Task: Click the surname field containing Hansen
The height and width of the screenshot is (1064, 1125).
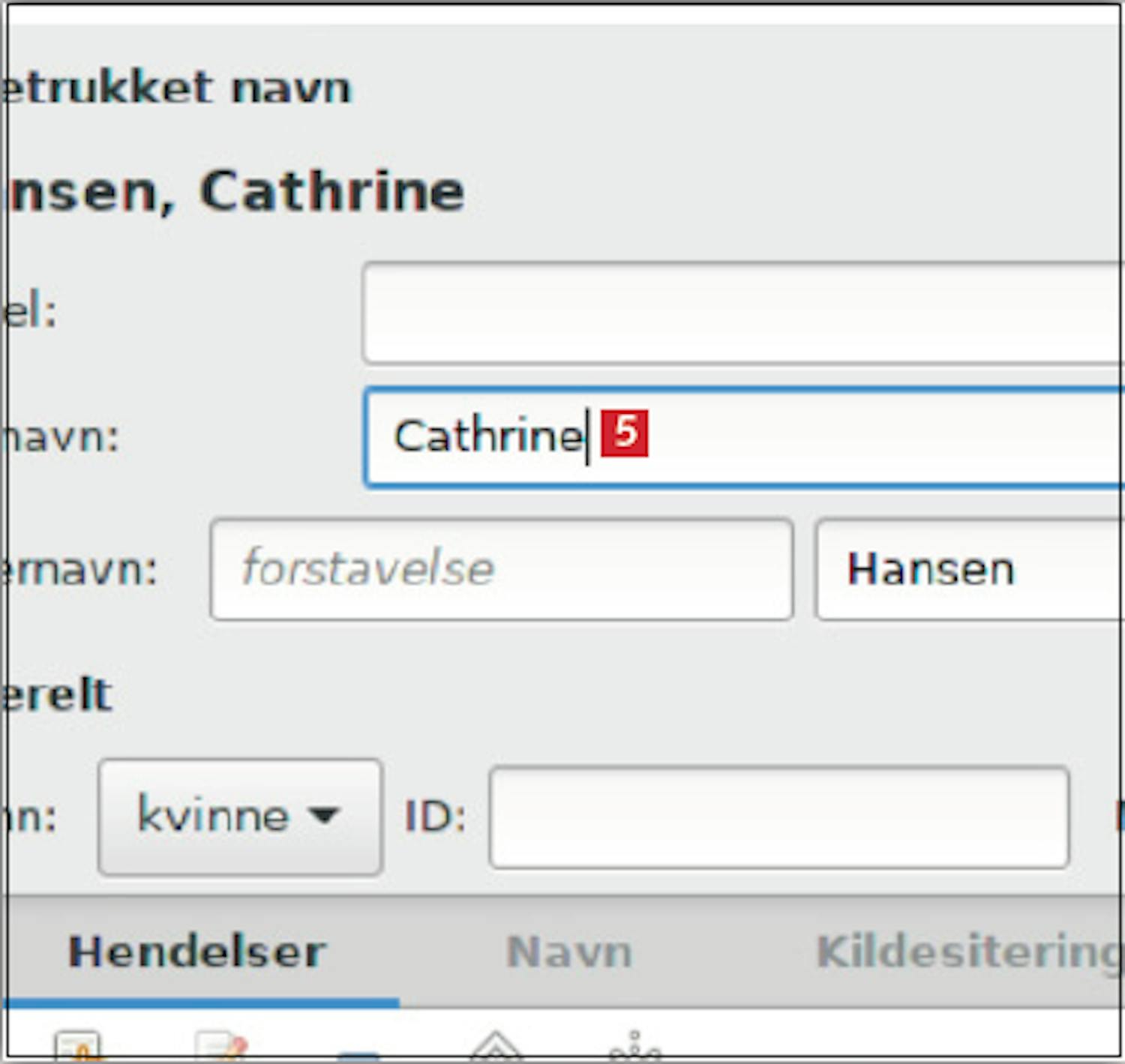Action: (x=967, y=569)
